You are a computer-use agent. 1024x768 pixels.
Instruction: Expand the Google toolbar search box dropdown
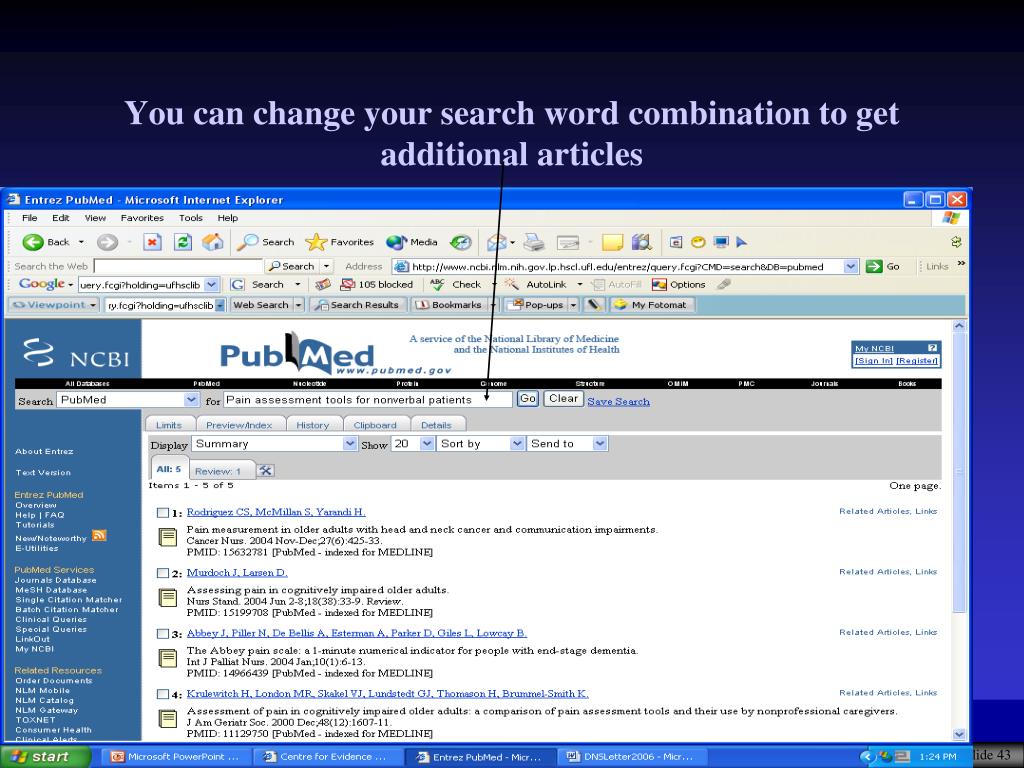click(x=212, y=285)
